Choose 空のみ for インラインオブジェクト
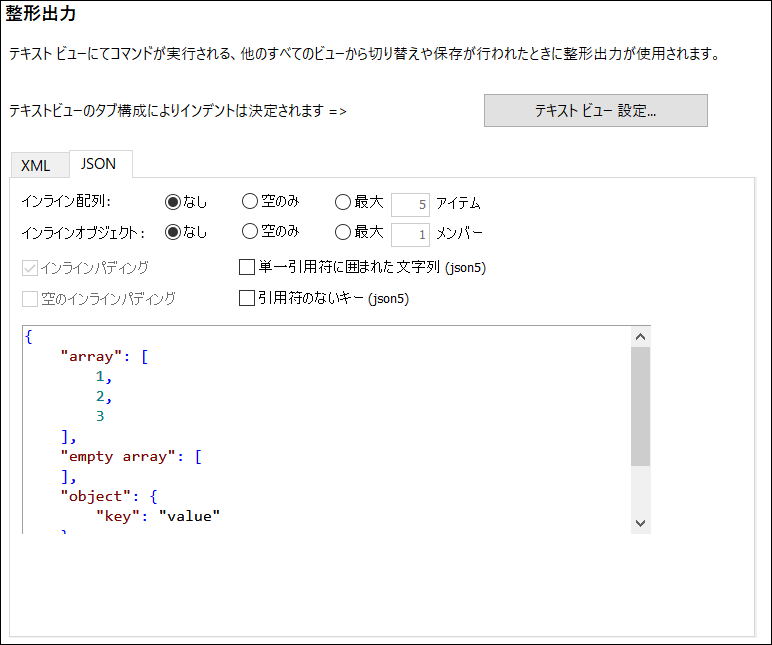This screenshot has width=772, height=645. tap(250, 232)
